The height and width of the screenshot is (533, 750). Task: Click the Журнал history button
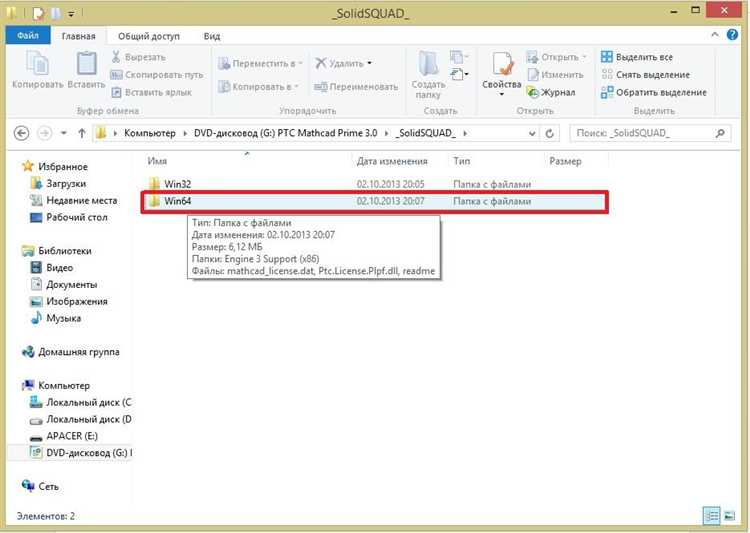coord(551,92)
